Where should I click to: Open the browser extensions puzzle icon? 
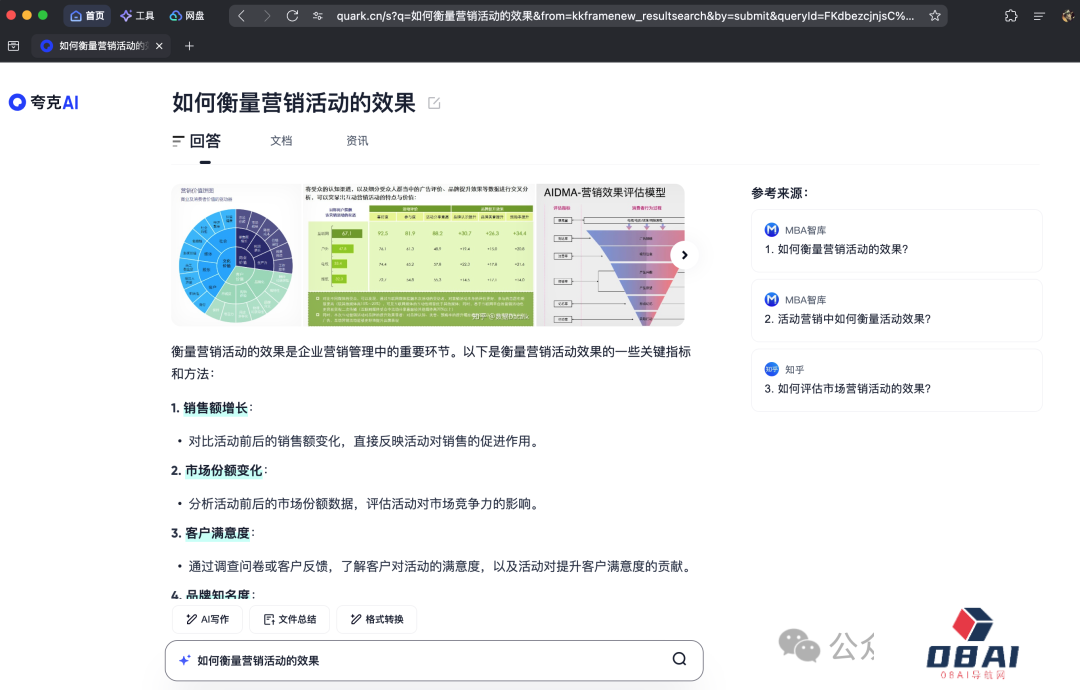tap(1011, 16)
